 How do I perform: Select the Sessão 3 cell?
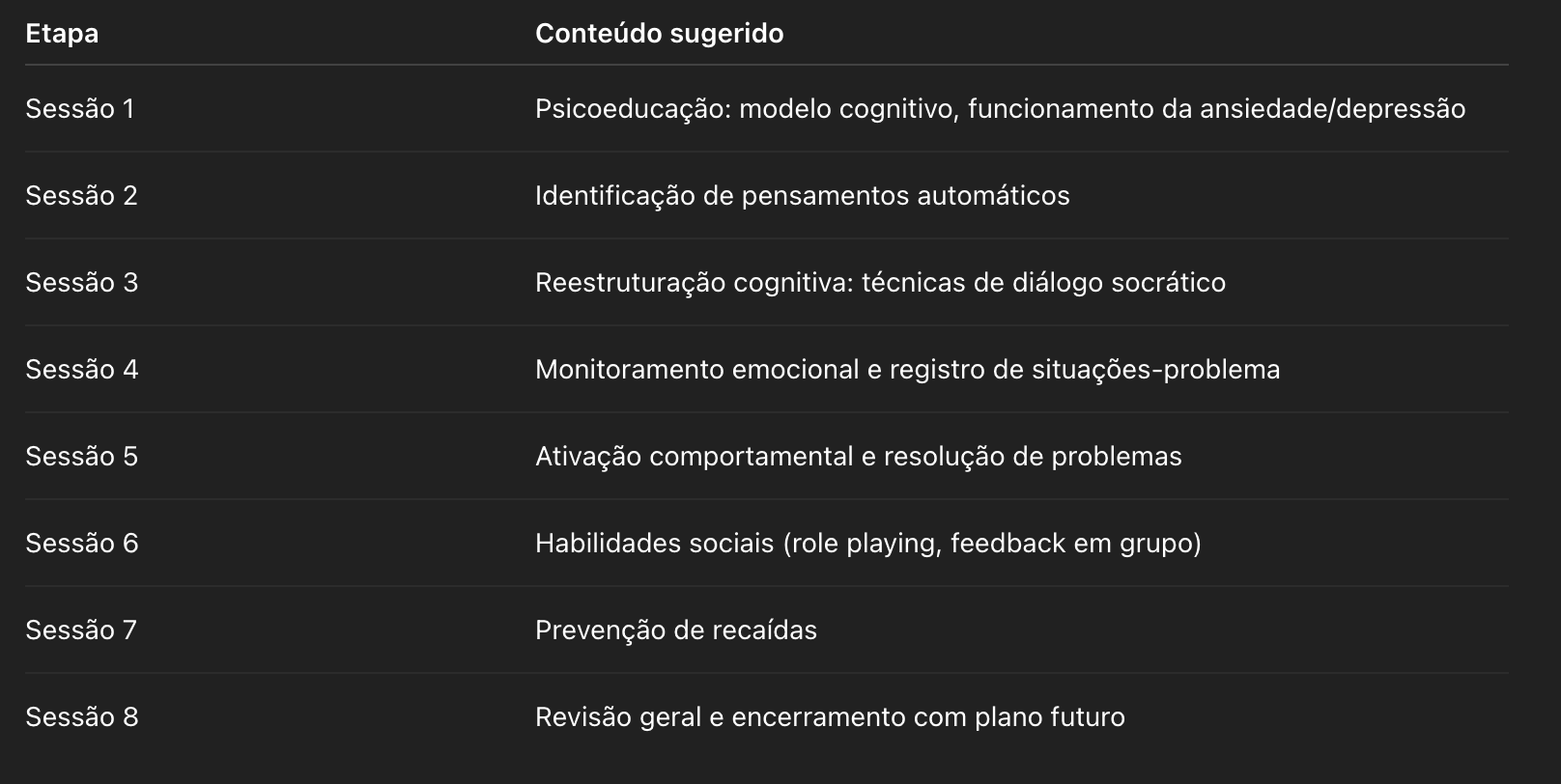82,283
